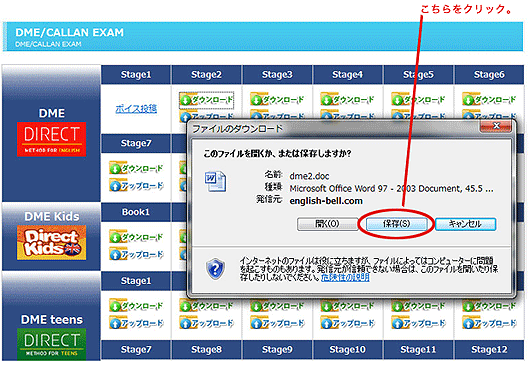This screenshot has width=530, height=365.
Task: Close the file download dialog
Action: [x=496, y=126]
